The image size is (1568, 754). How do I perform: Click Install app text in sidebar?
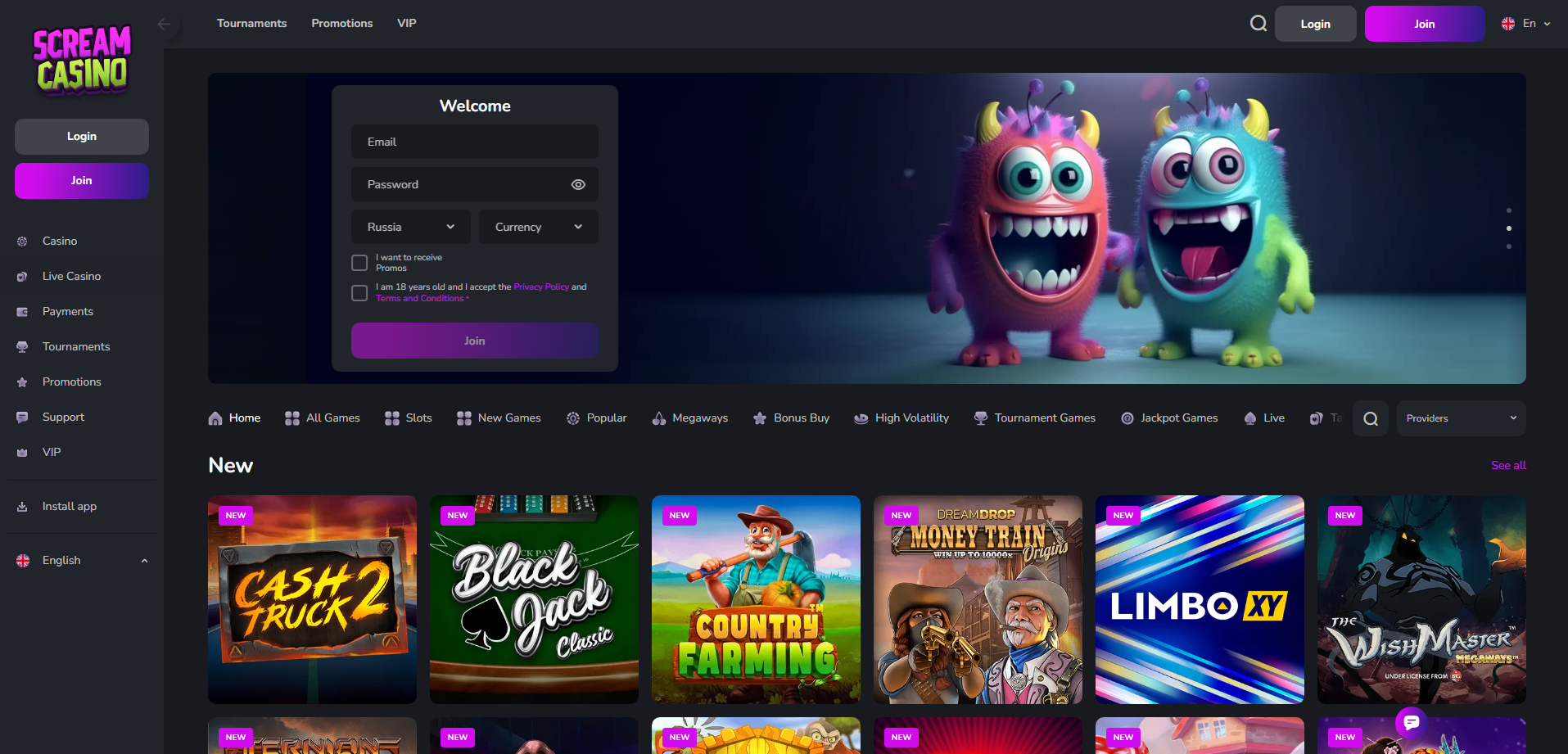pyautogui.click(x=70, y=507)
